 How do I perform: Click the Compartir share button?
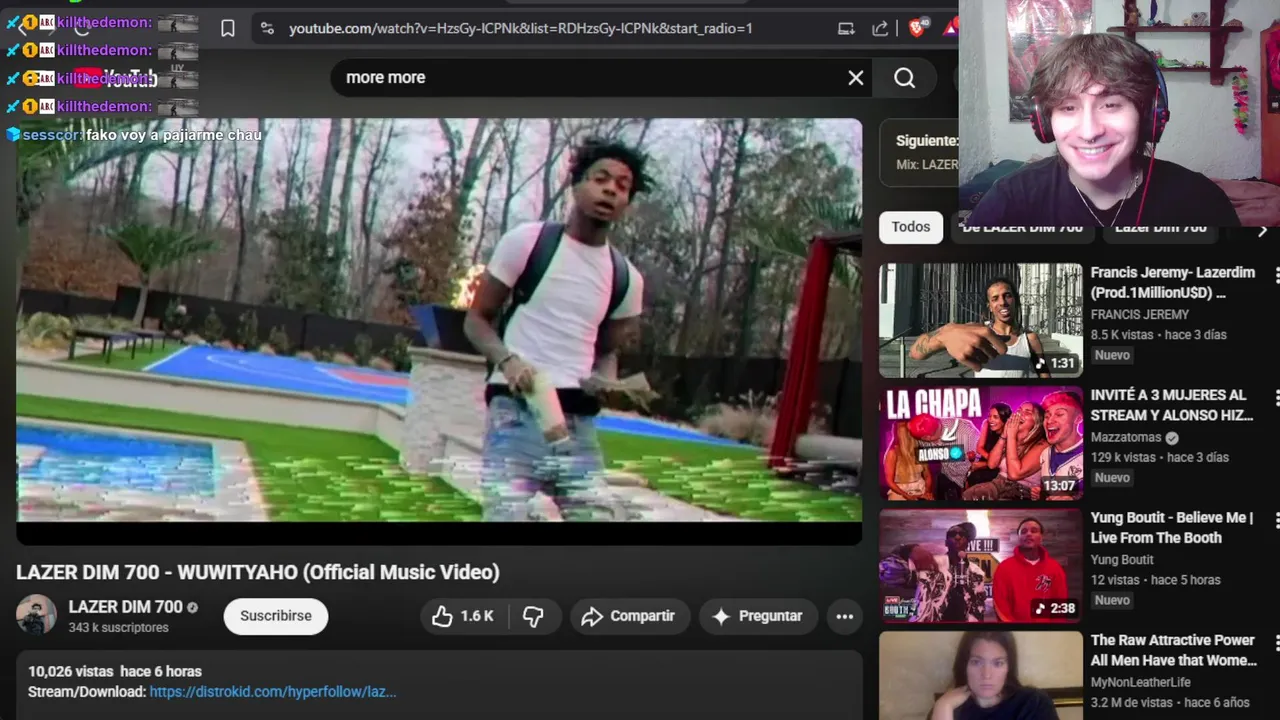[629, 616]
